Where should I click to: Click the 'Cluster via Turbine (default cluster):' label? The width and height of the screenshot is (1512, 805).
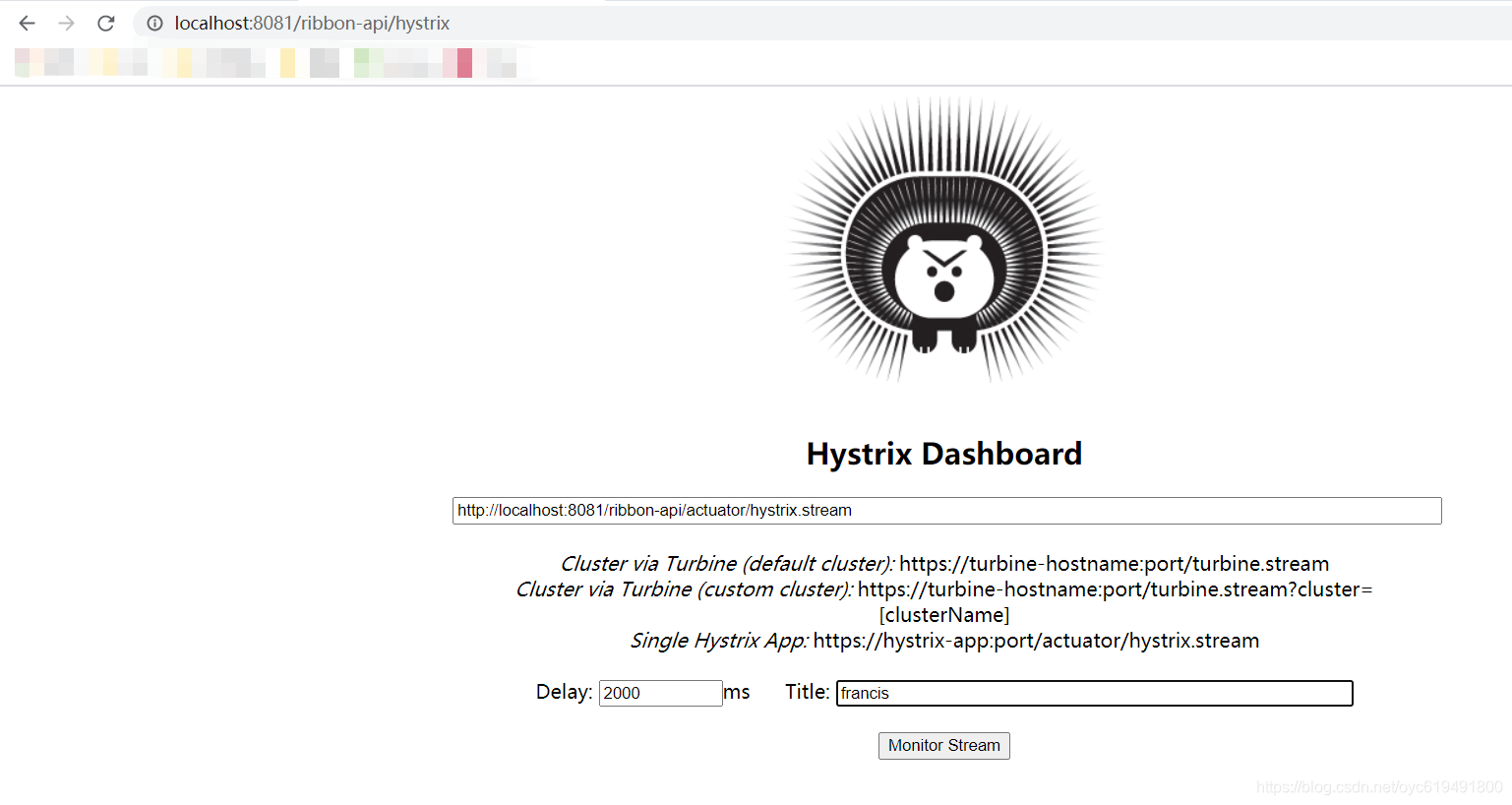pos(727,564)
